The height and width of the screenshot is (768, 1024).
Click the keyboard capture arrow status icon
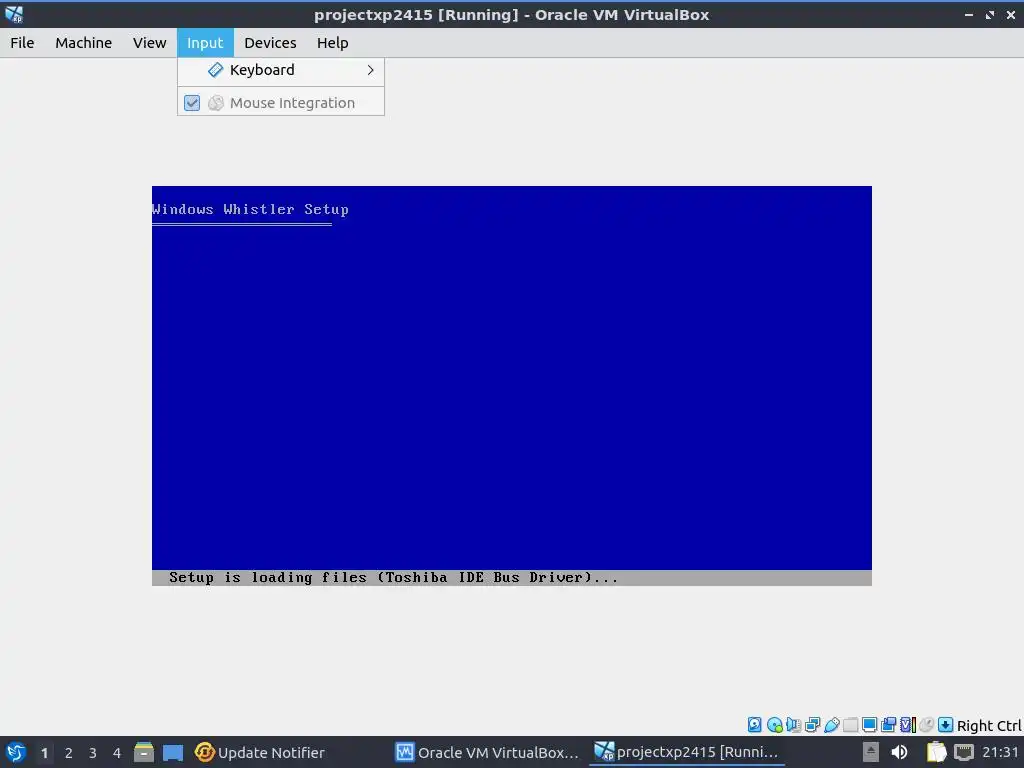click(945, 724)
